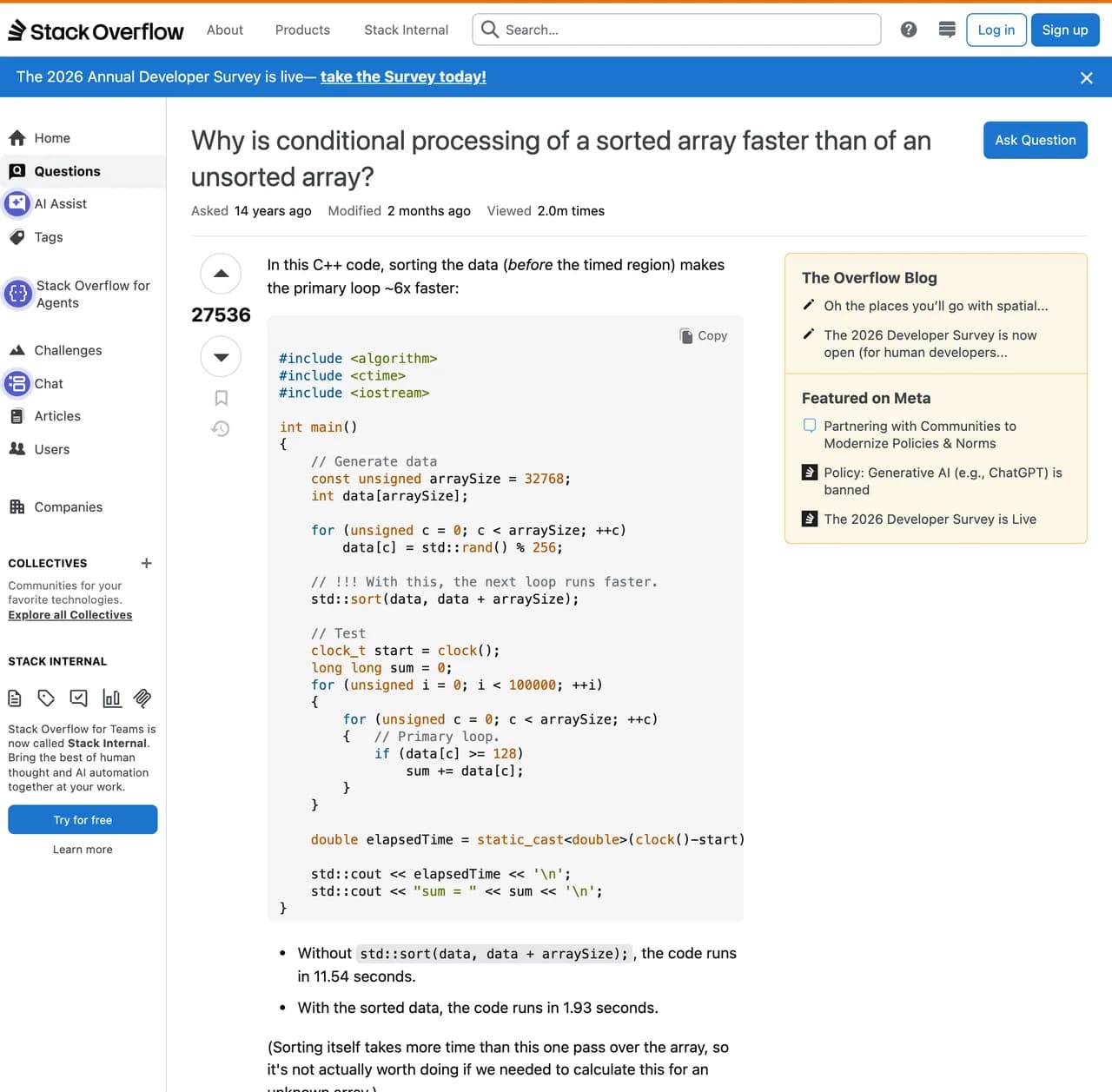Viewport: 1112px width, 1092px height.
Task: Click the Viewed 2.0m times text
Action: pyautogui.click(x=546, y=211)
